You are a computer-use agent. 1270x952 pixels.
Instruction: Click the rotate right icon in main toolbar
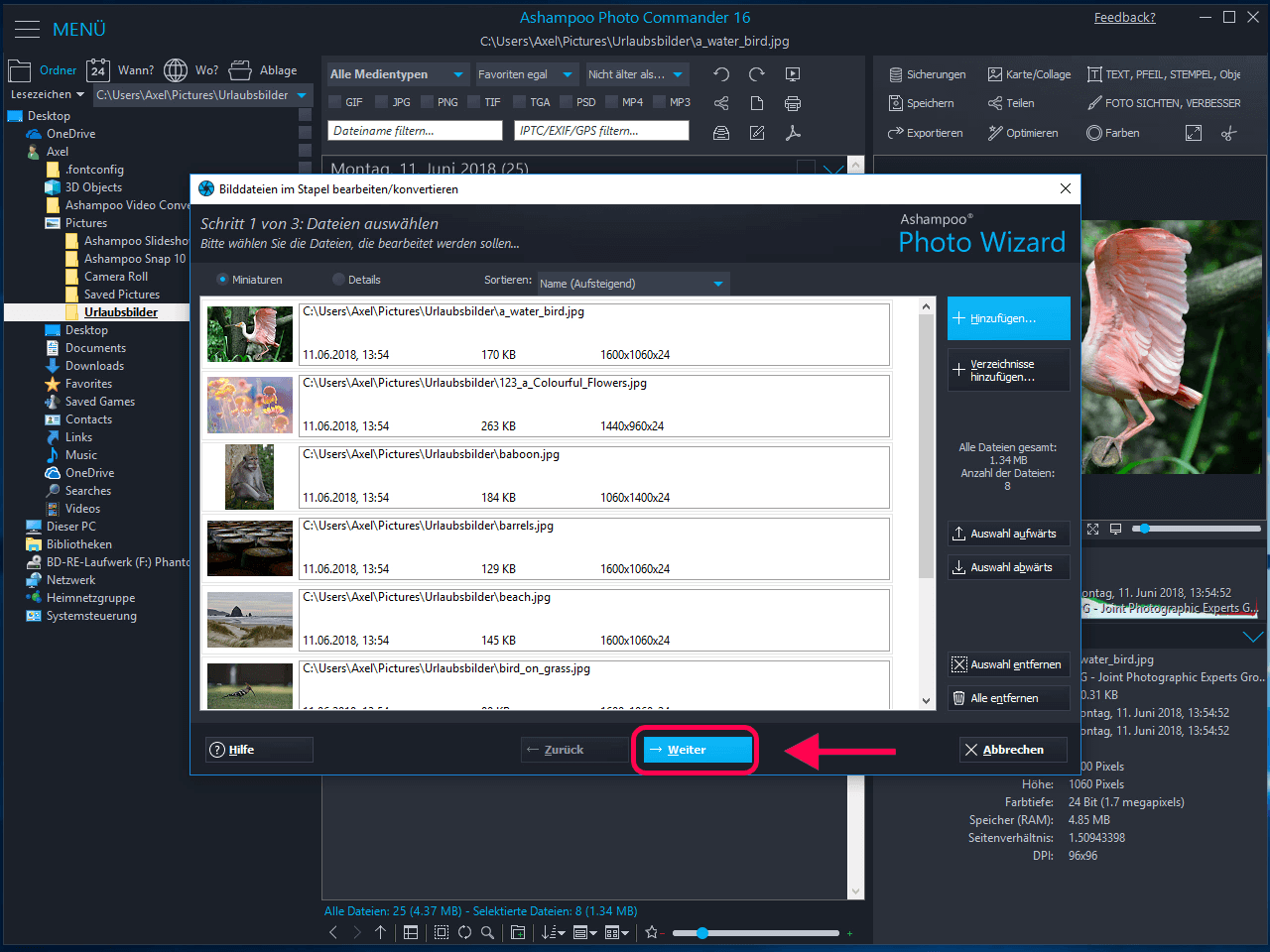[x=757, y=74]
